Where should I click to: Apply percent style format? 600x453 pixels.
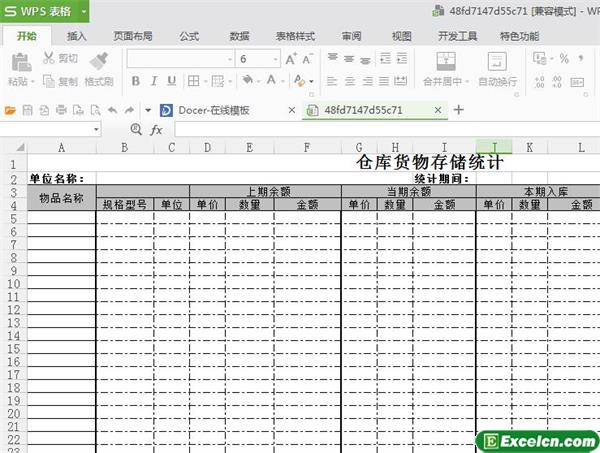564,59
